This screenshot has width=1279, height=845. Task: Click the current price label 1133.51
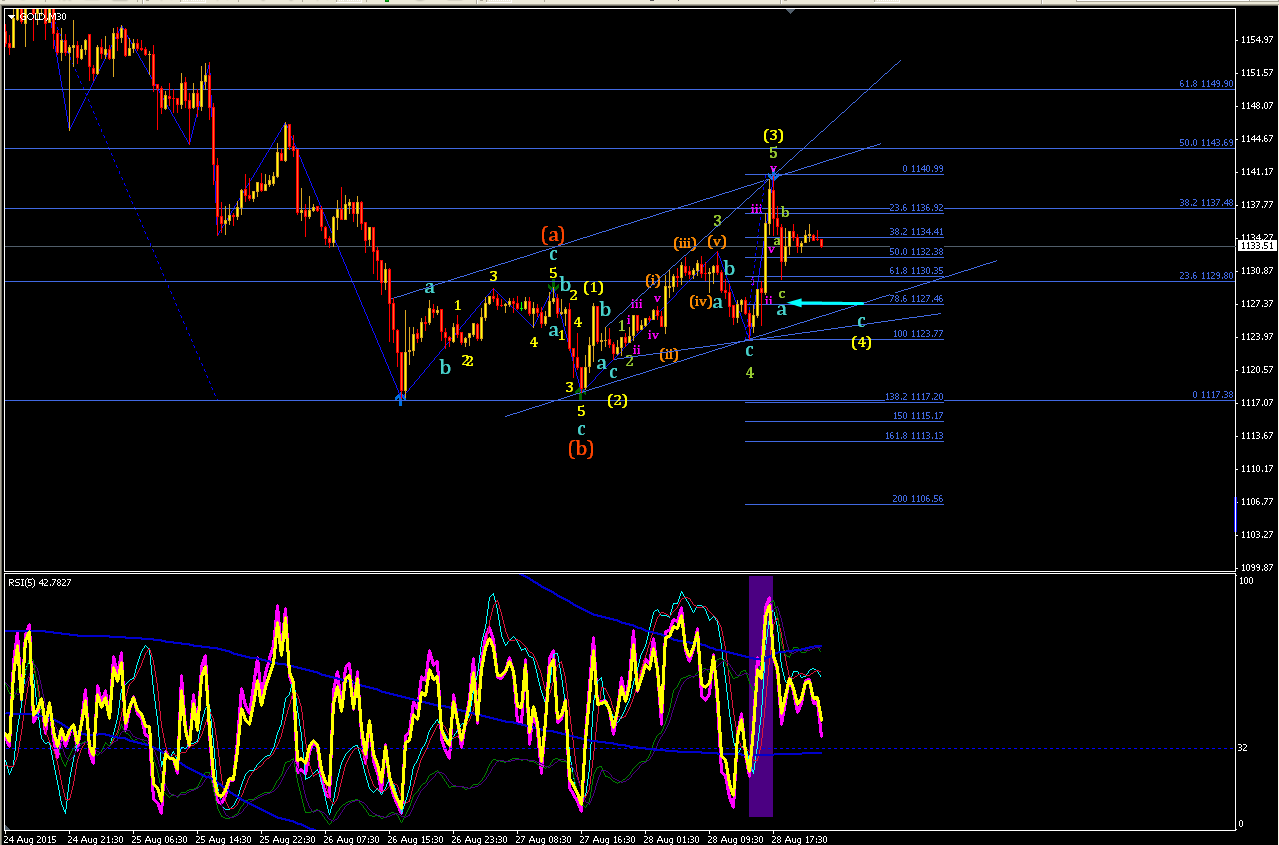(x=1255, y=245)
